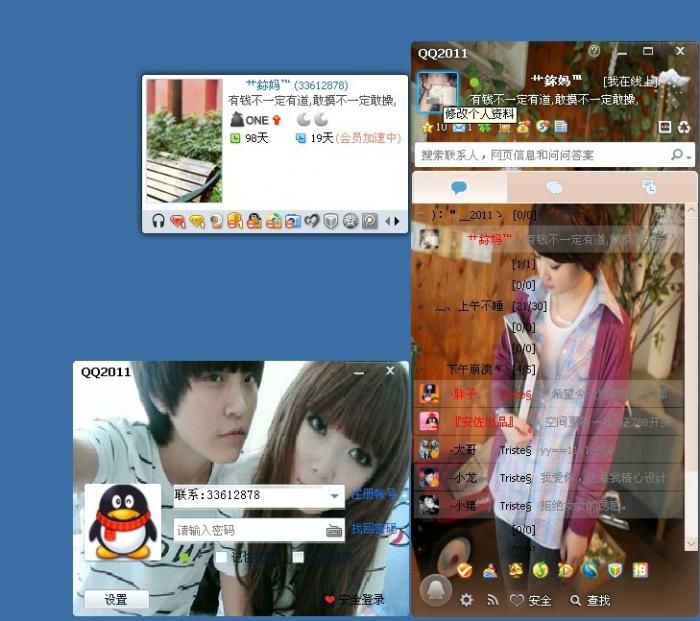
Task: Launch the QQ game boat icon
Action: [490, 571]
